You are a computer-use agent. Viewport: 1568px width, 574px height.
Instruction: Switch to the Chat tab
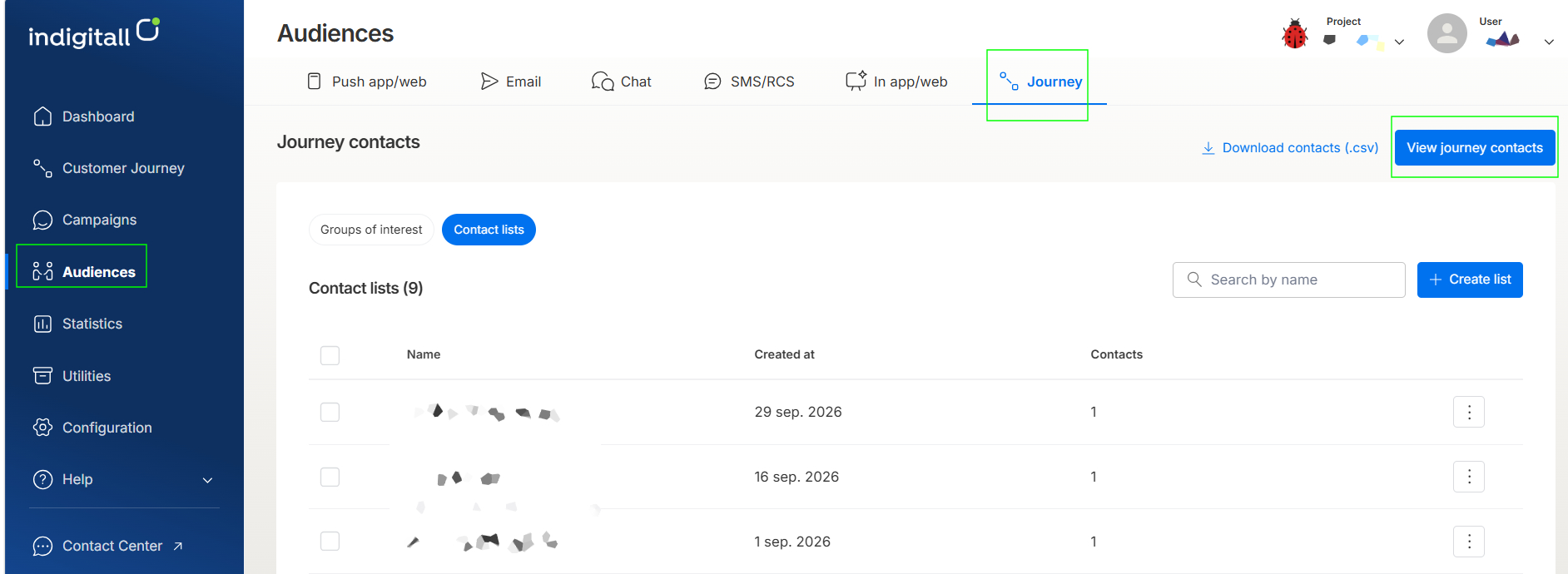tap(621, 82)
